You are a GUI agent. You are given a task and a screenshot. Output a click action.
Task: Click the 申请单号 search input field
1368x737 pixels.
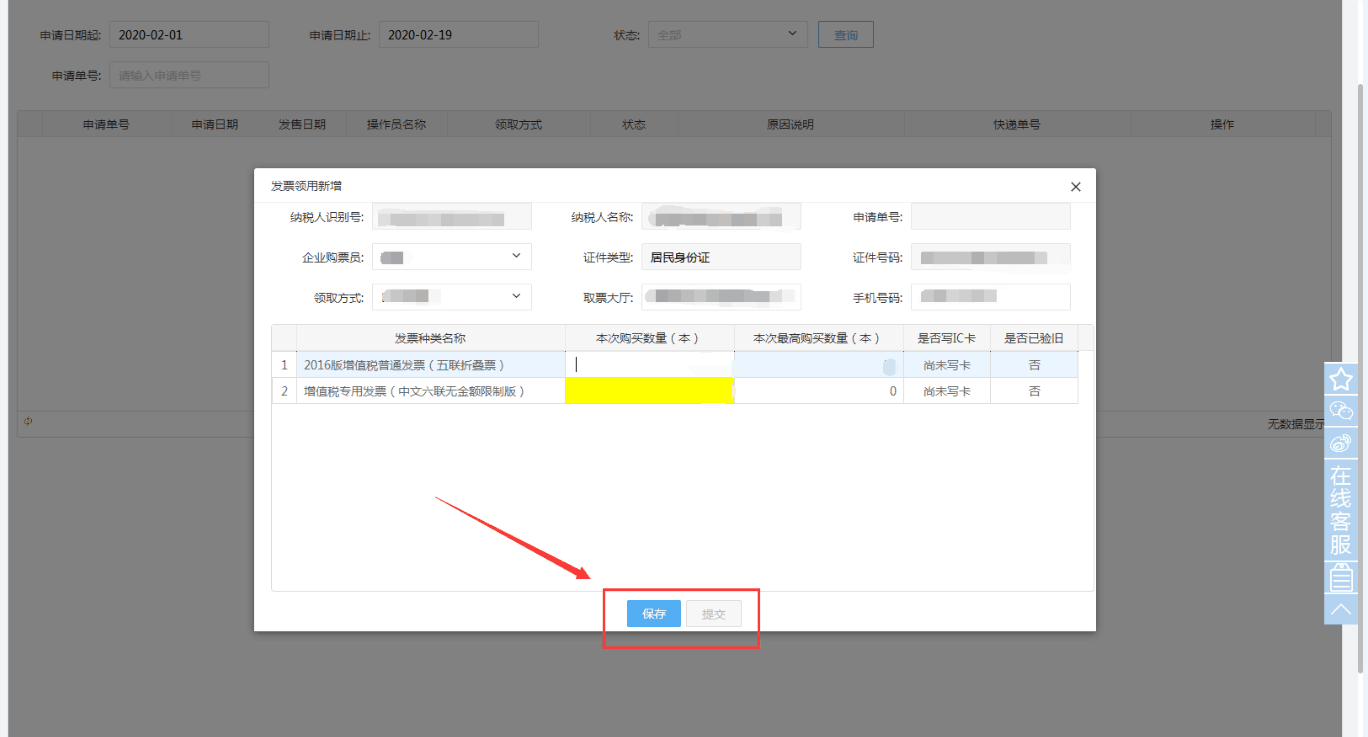(189, 75)
